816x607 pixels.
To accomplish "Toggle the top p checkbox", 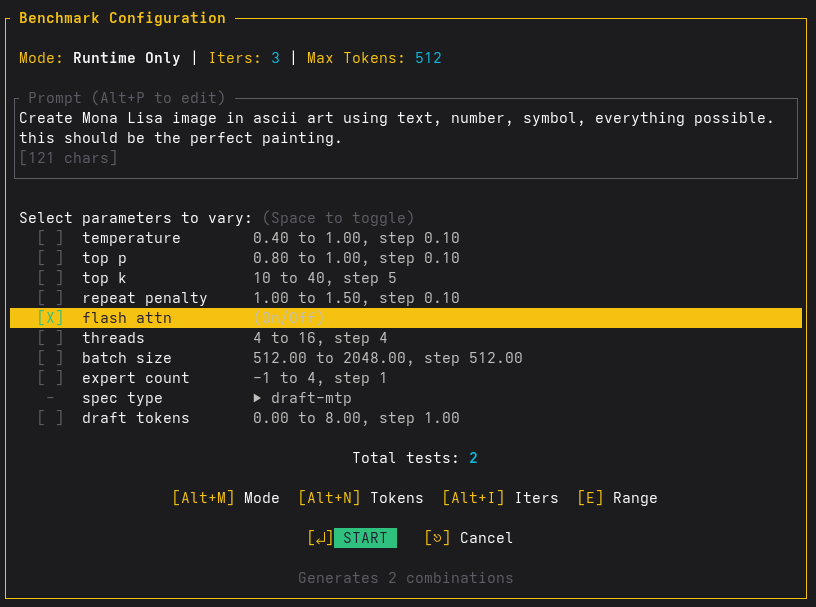I will point(50,258).
